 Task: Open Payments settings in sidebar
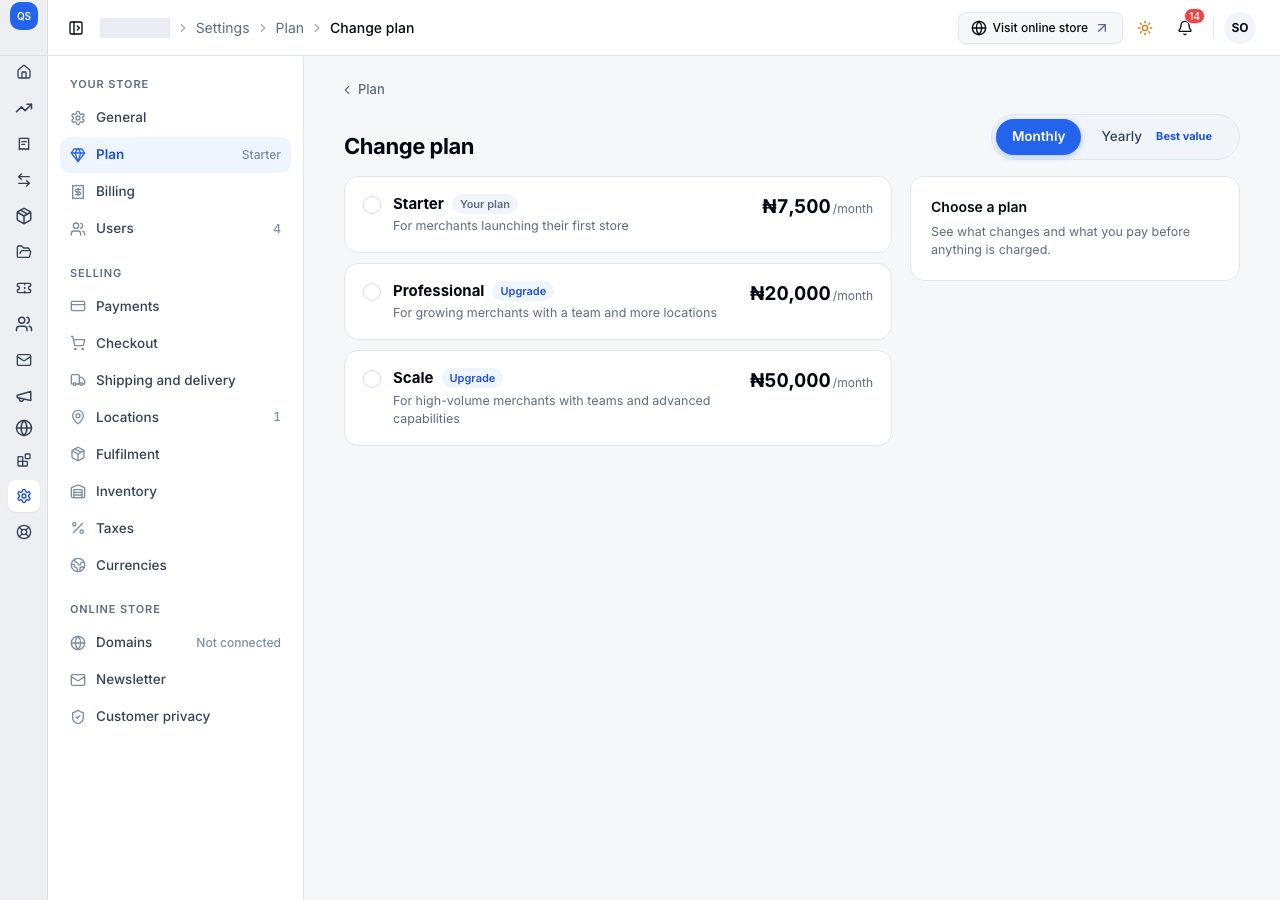coord(175,307)
